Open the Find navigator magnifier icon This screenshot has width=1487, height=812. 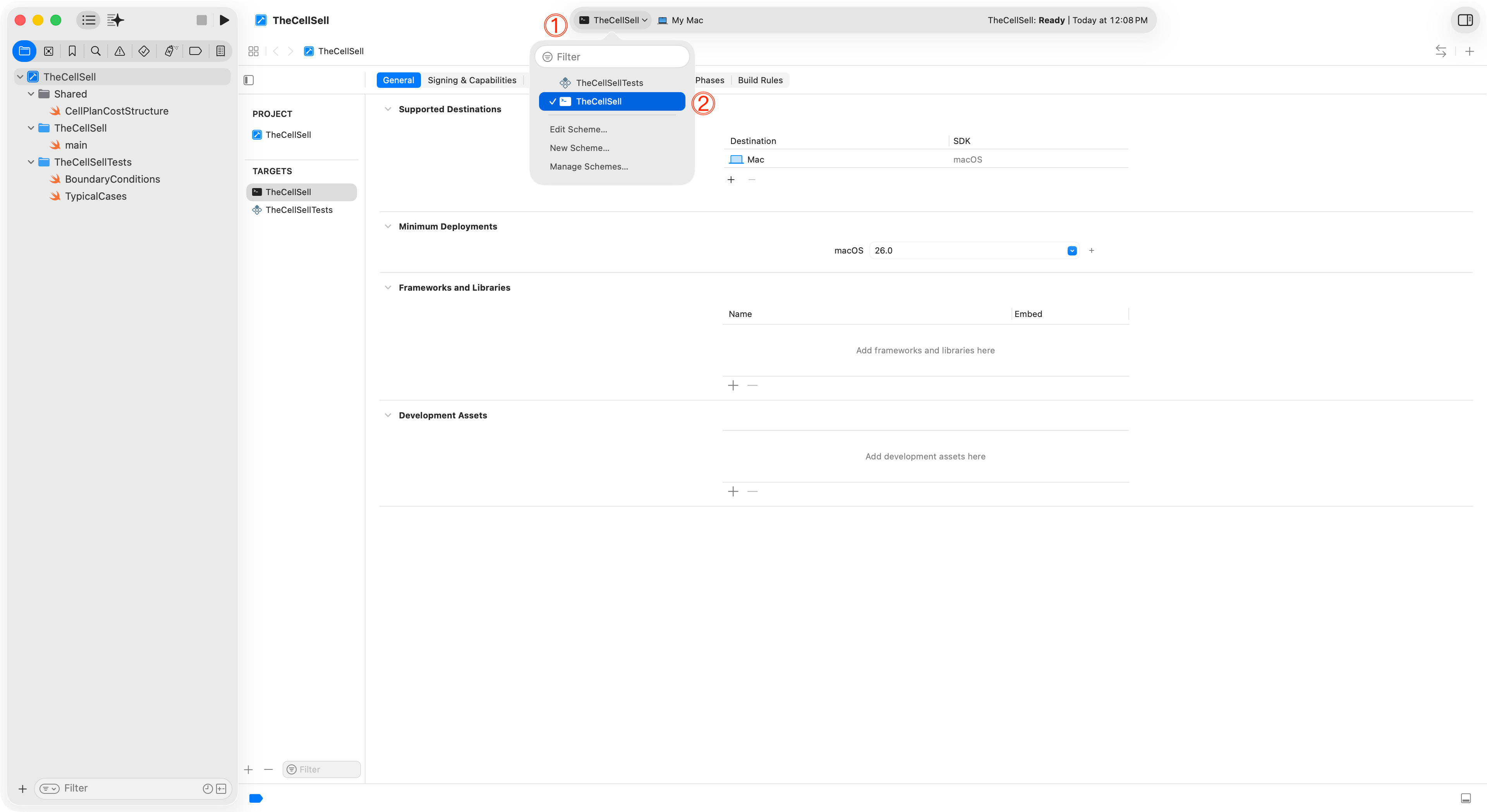click(x=96, y=51)
